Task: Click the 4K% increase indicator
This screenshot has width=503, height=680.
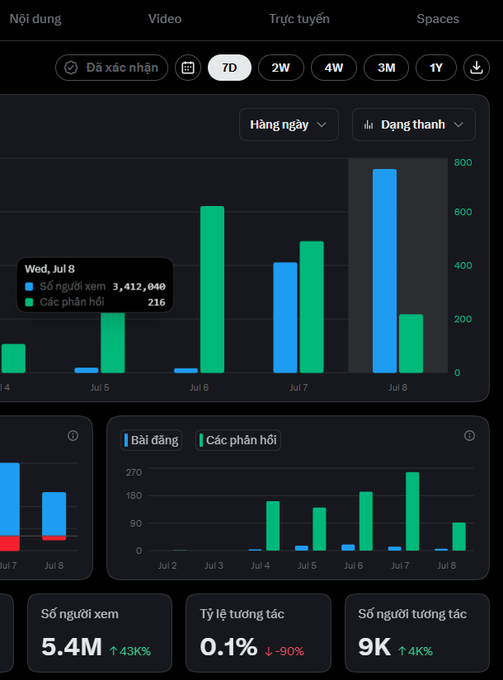Action: 415,651
